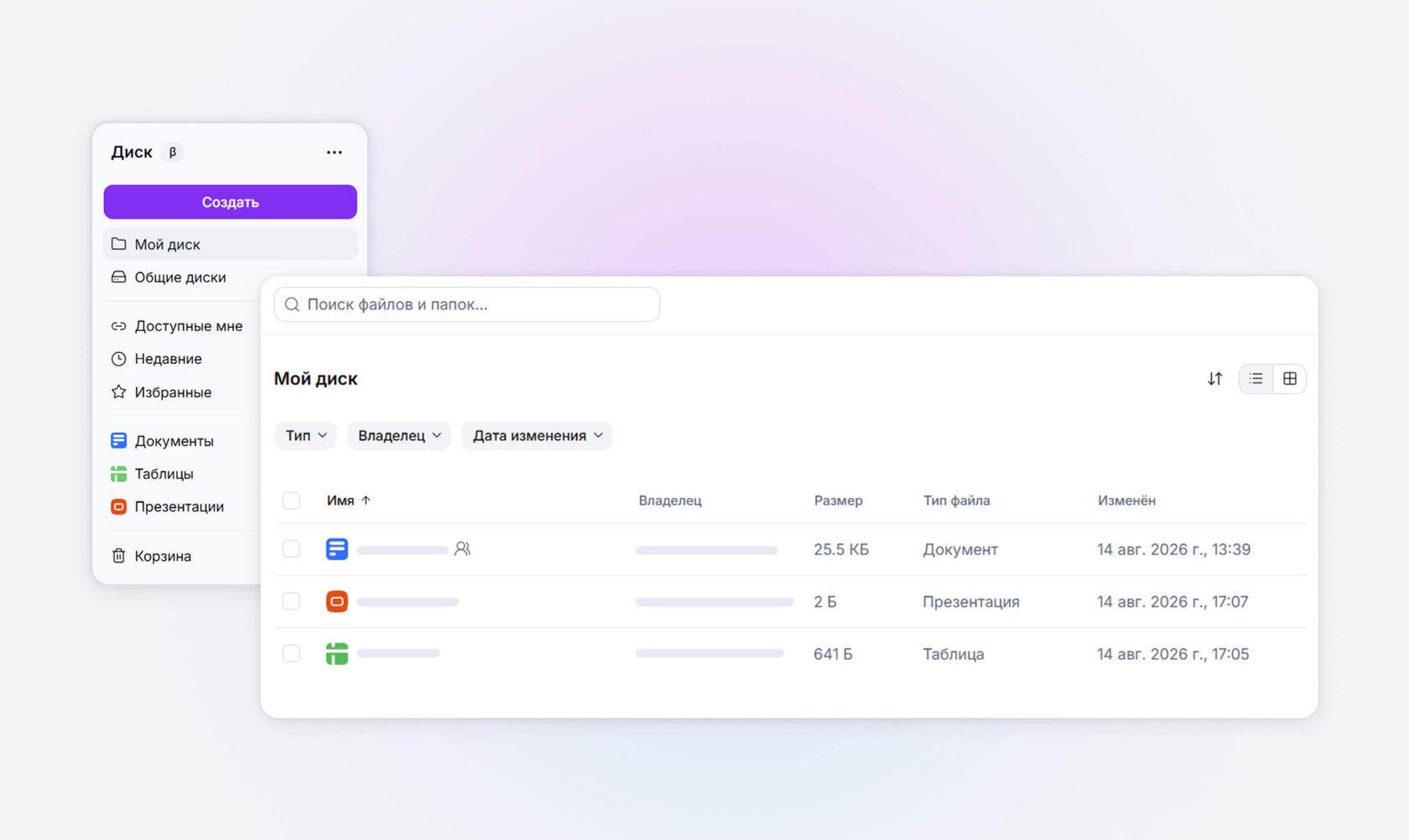Switch to grid view

coord(1290,379)
